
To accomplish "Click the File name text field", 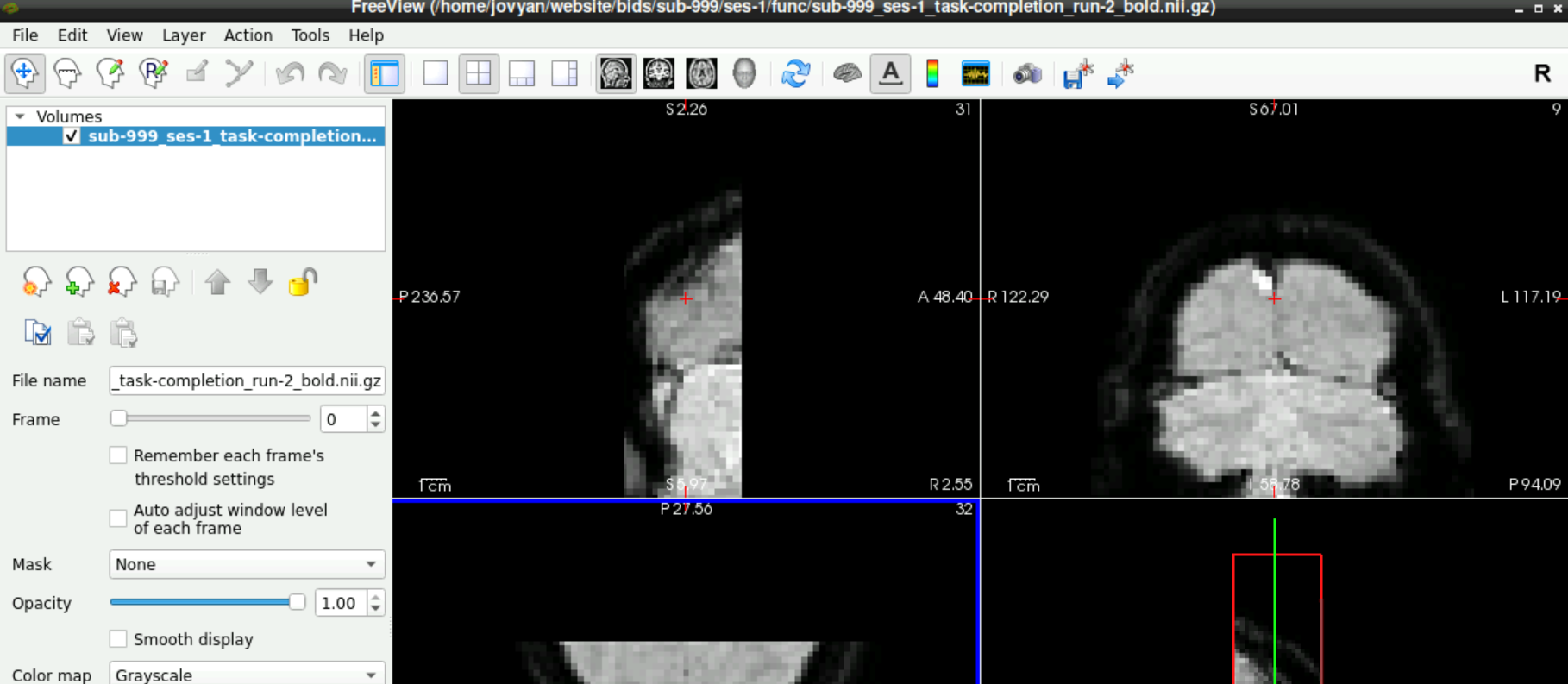I will point(247,380).
